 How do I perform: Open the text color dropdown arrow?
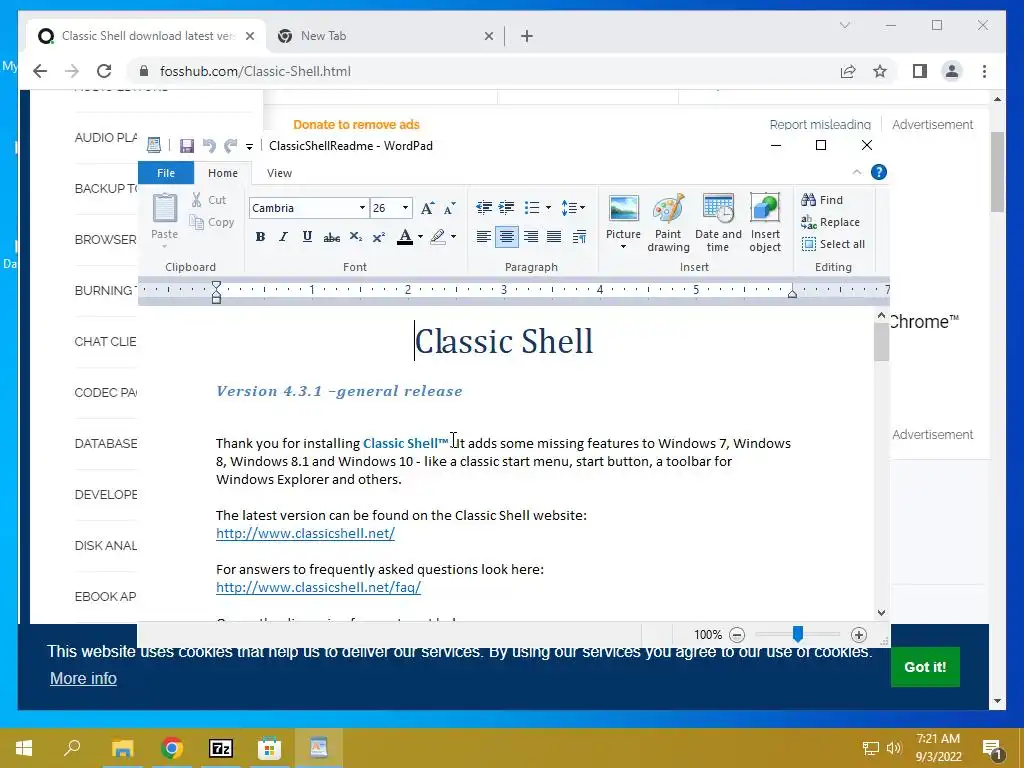pos(420,236)
